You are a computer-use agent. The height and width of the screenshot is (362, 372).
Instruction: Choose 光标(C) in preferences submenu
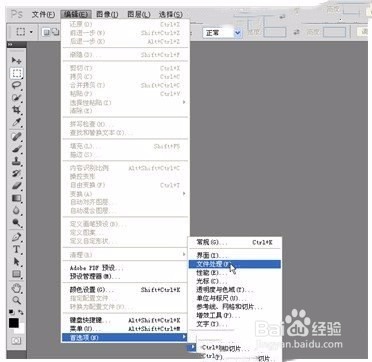pyautogui.click(x=235, y=281)
